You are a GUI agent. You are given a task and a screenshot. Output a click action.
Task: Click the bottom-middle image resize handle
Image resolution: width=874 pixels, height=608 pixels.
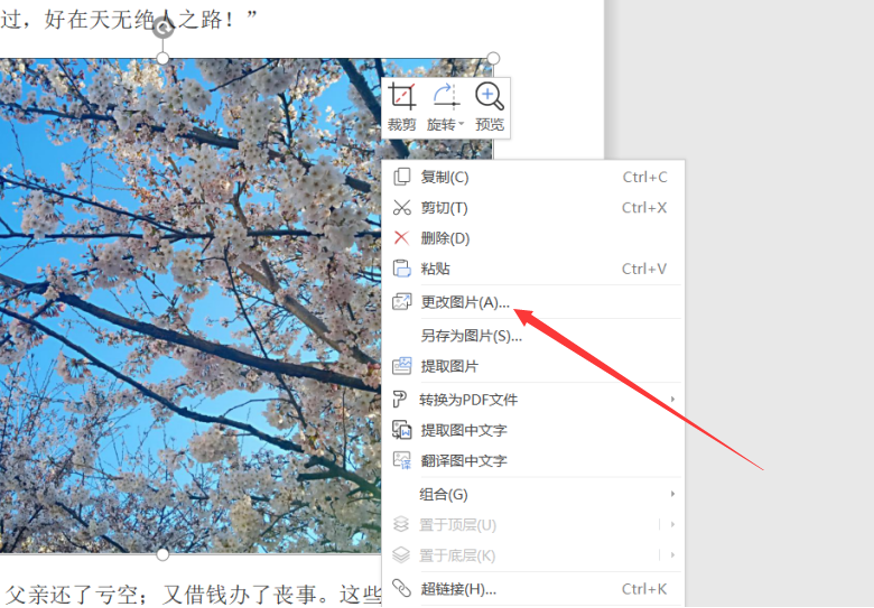[x=163, y=555]
